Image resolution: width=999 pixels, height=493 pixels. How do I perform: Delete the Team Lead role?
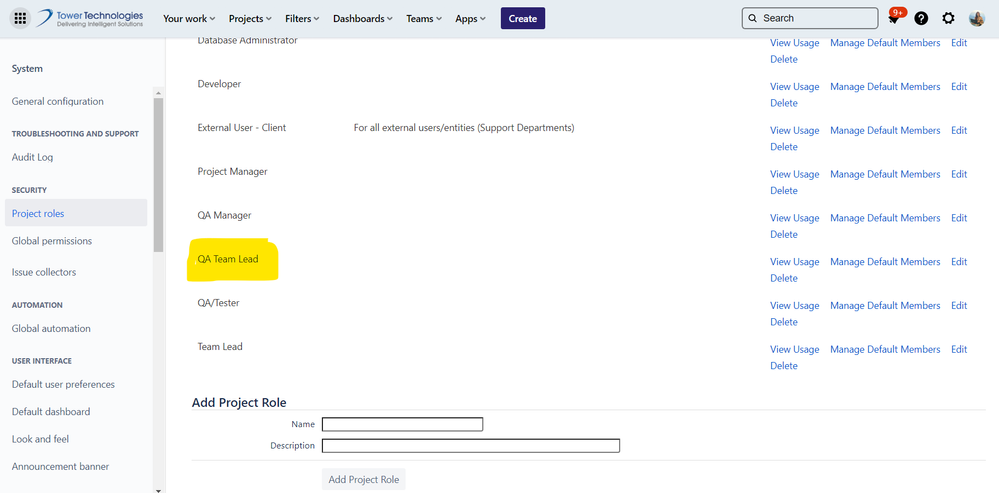click(784, 367)
